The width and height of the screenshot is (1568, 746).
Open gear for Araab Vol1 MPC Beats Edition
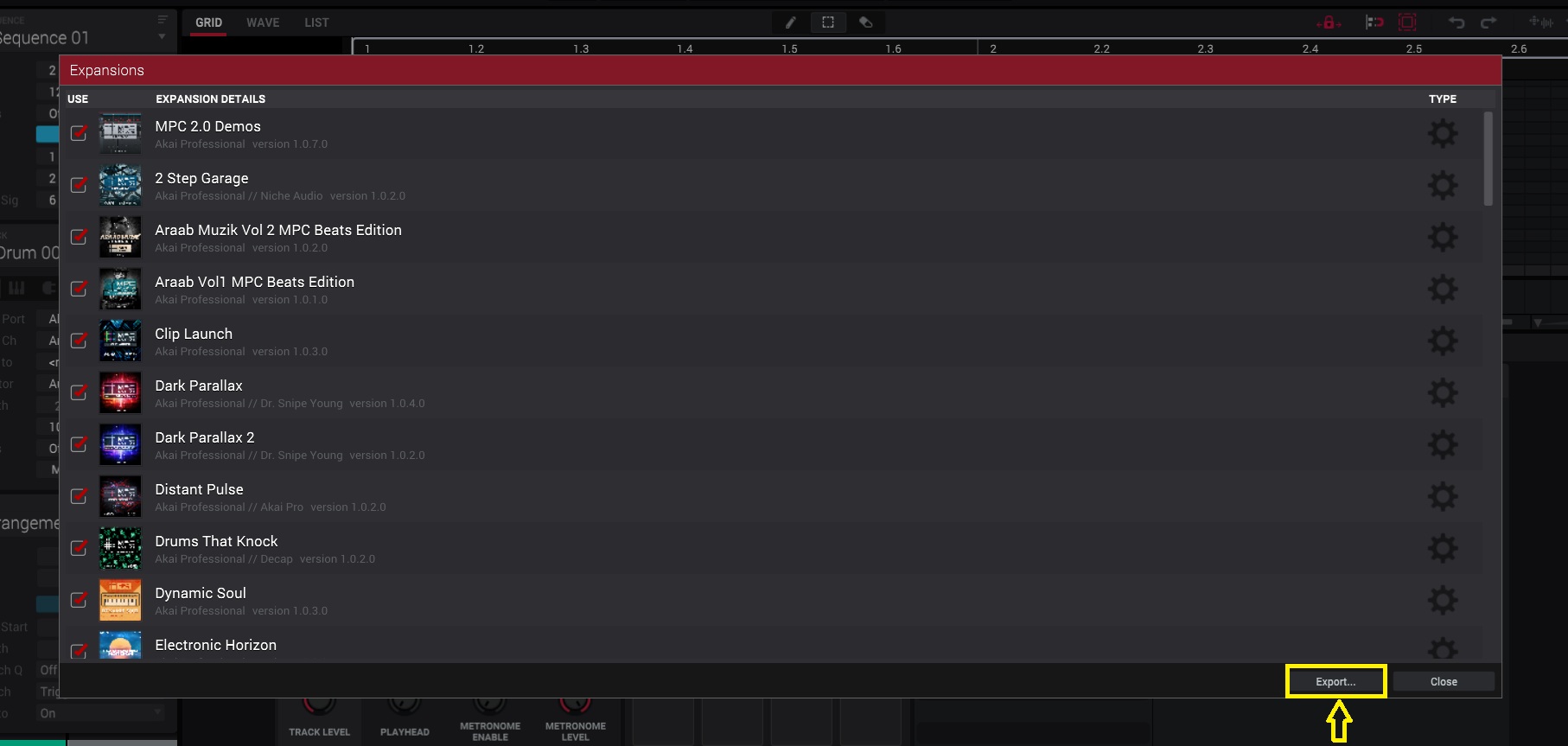(1442, 289)
